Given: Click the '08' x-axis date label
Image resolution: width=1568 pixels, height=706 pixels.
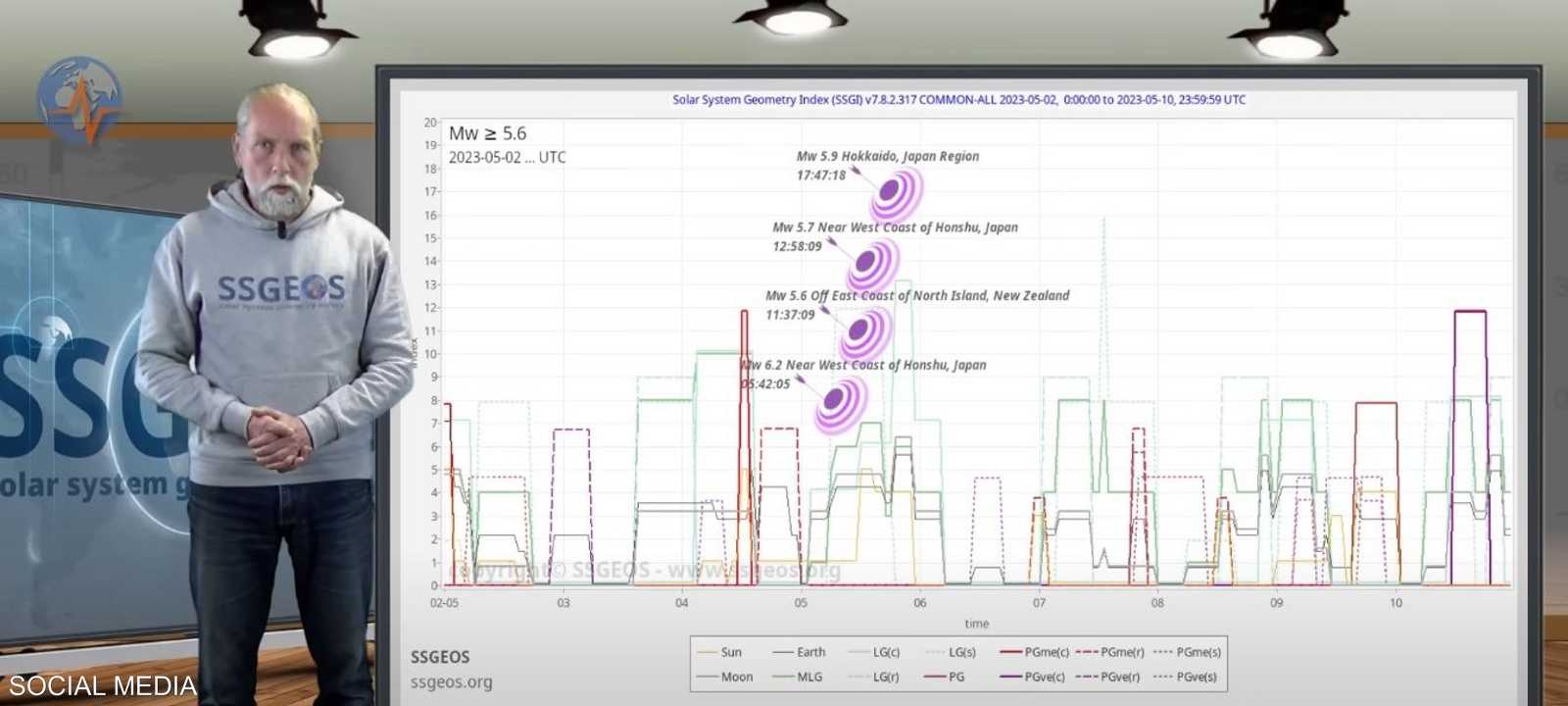Looking at the screenshot, I should 1157,603.
